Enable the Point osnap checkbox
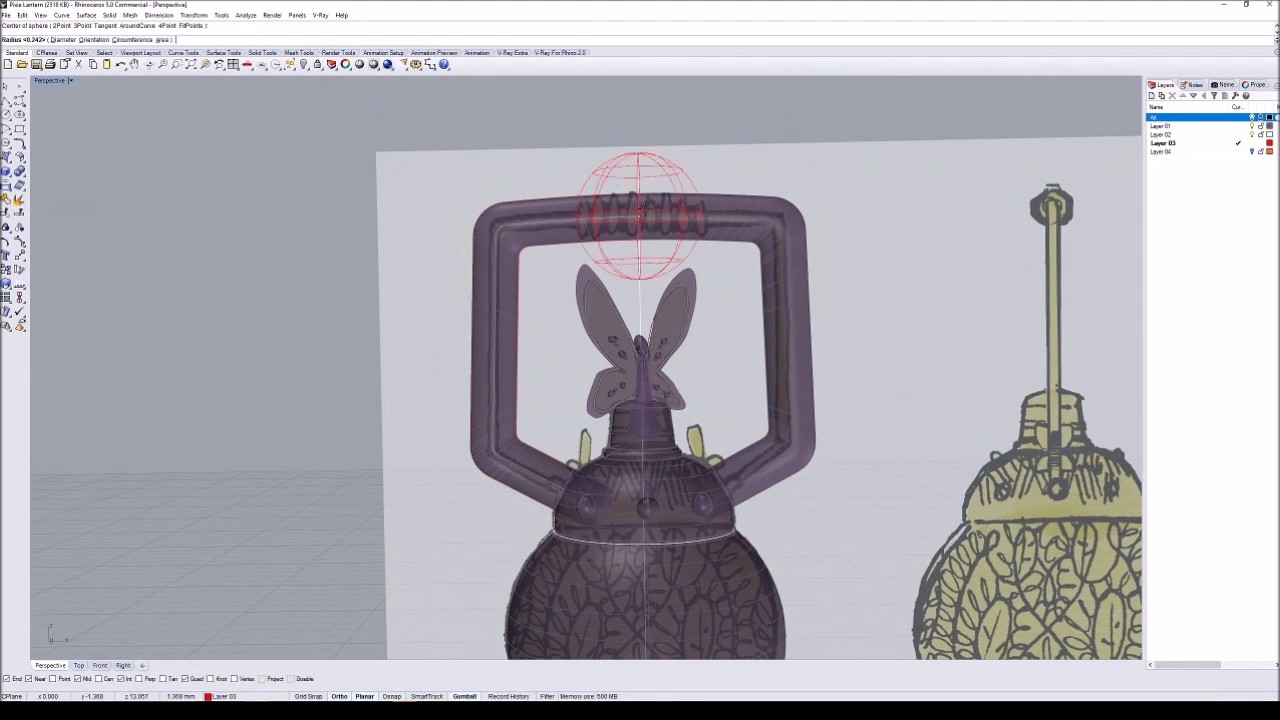 coord(53,679)
